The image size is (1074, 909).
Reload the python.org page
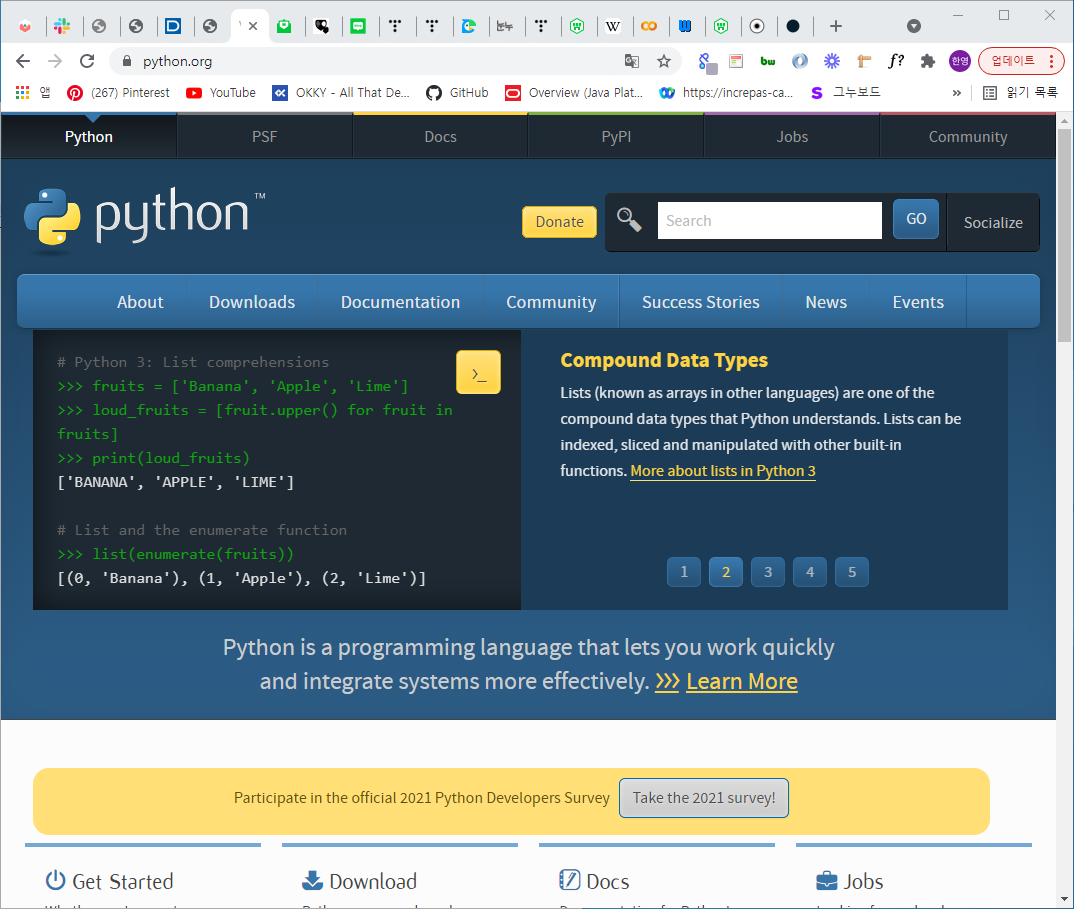click(87, 61)
